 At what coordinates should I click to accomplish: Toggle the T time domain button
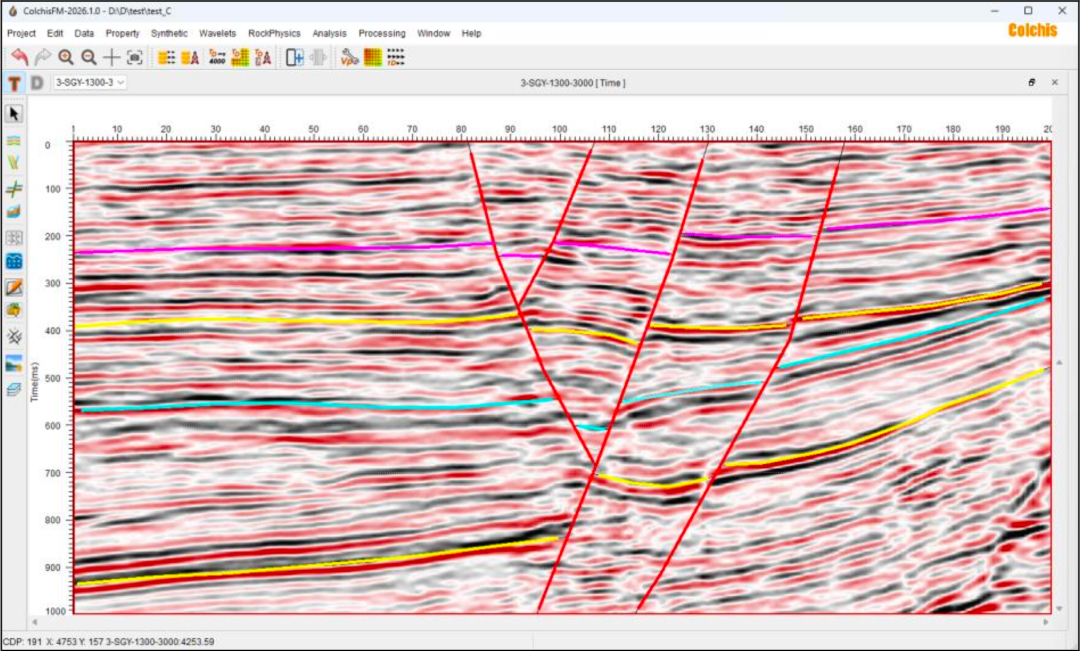[15, 83]
